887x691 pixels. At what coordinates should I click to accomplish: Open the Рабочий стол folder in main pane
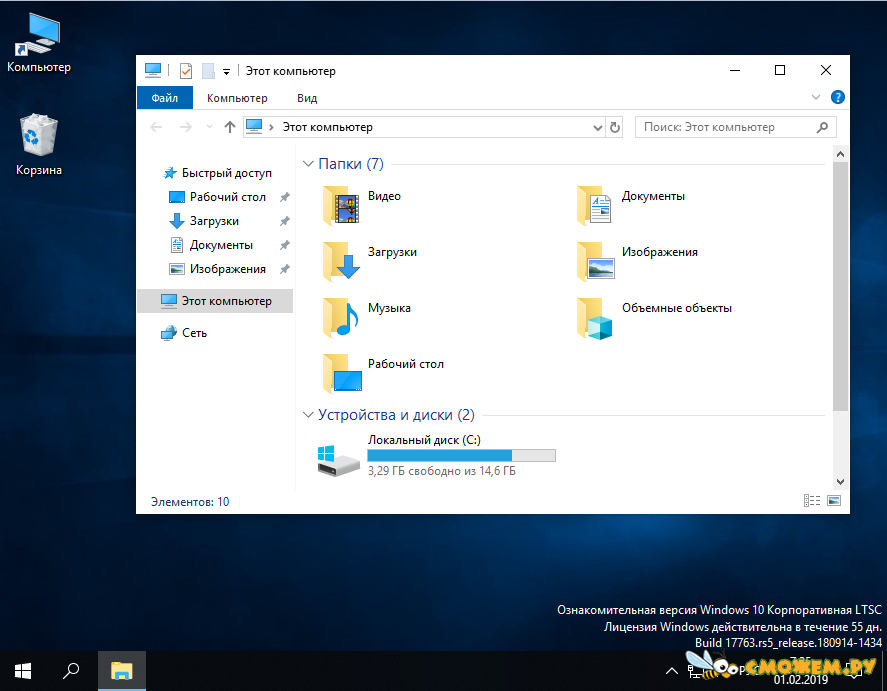click(x=383, y=373)
